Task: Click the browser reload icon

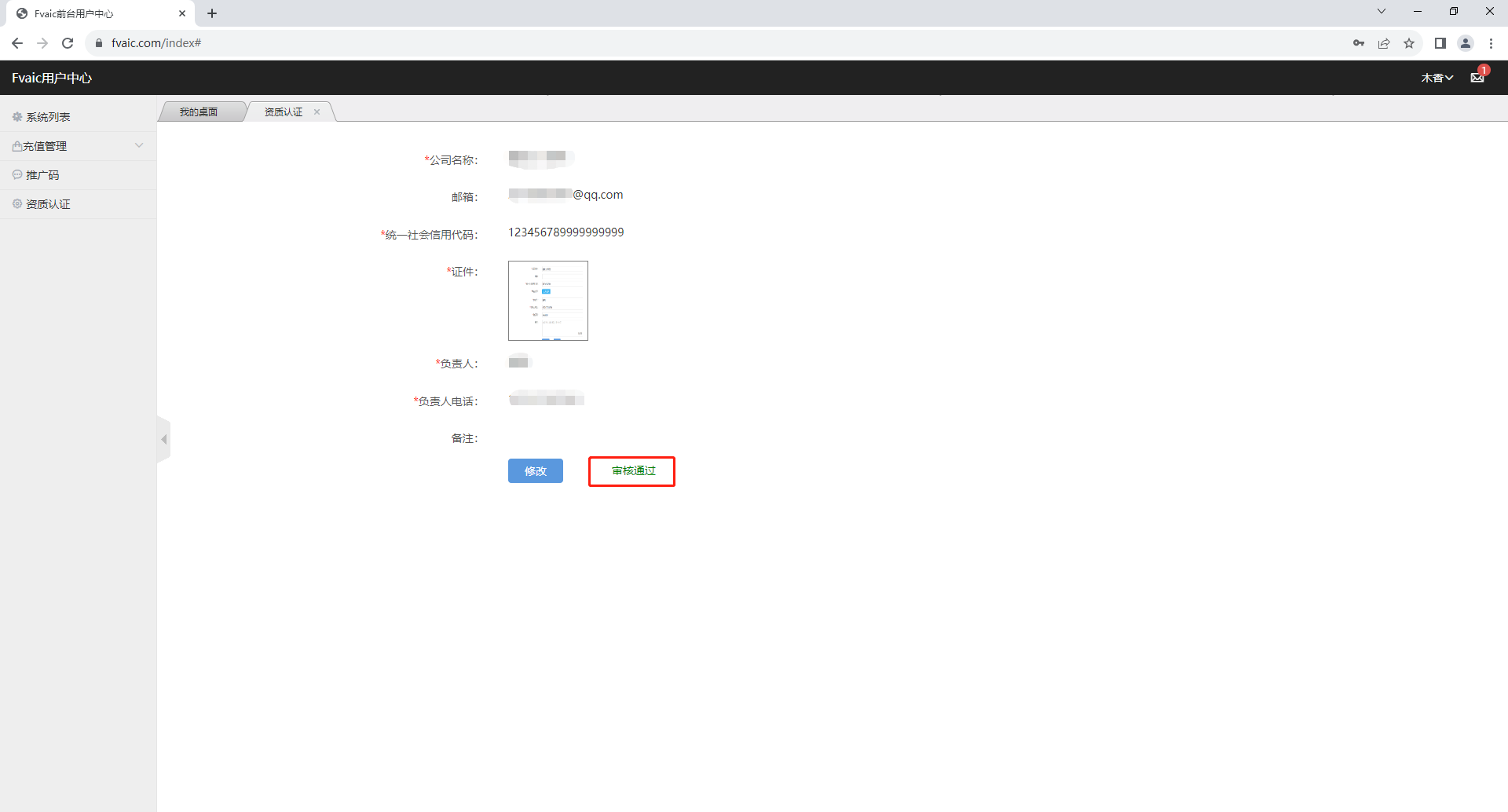Action: tap(68, 43)
